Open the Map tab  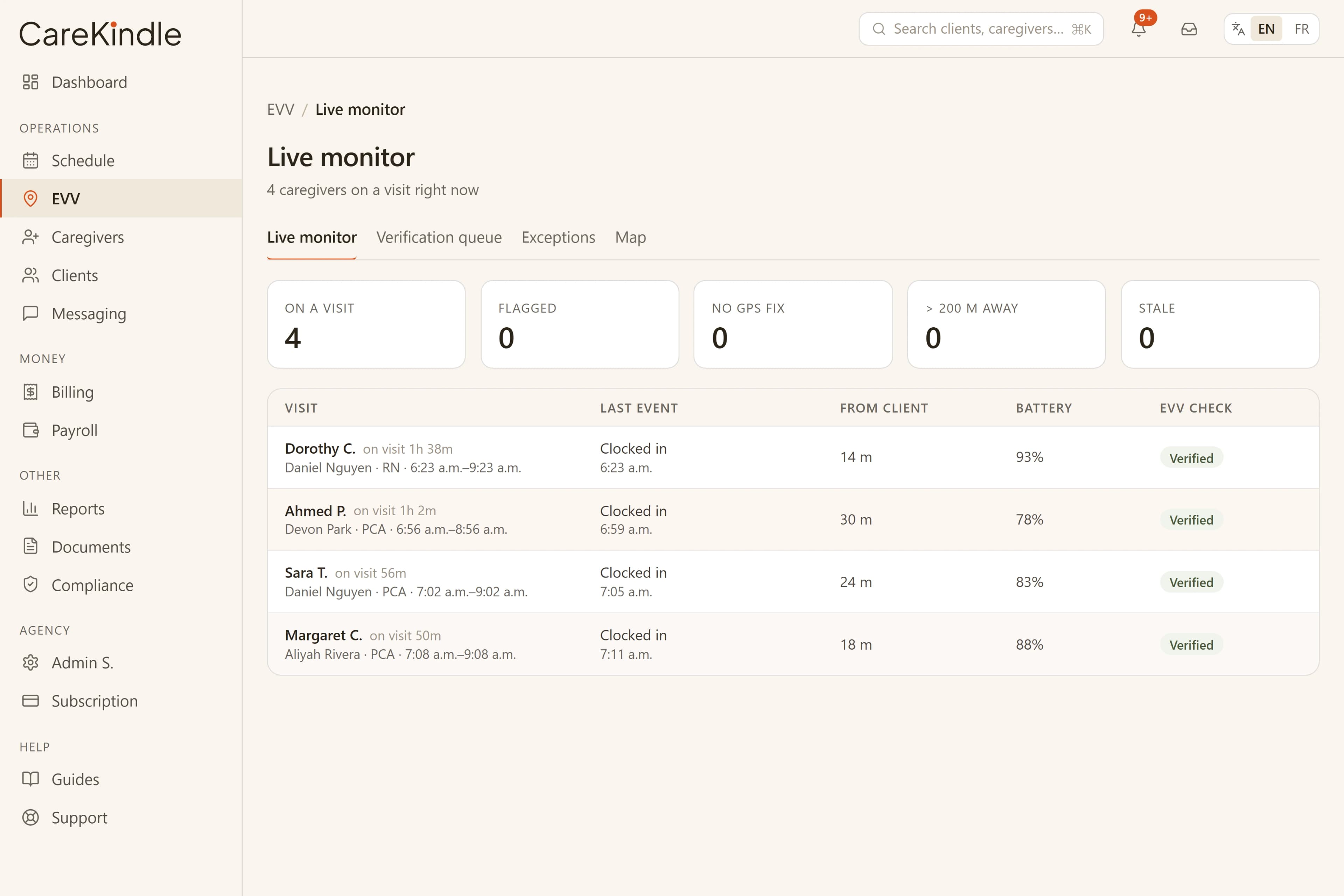pyautogui.click(x=630, y=238)
